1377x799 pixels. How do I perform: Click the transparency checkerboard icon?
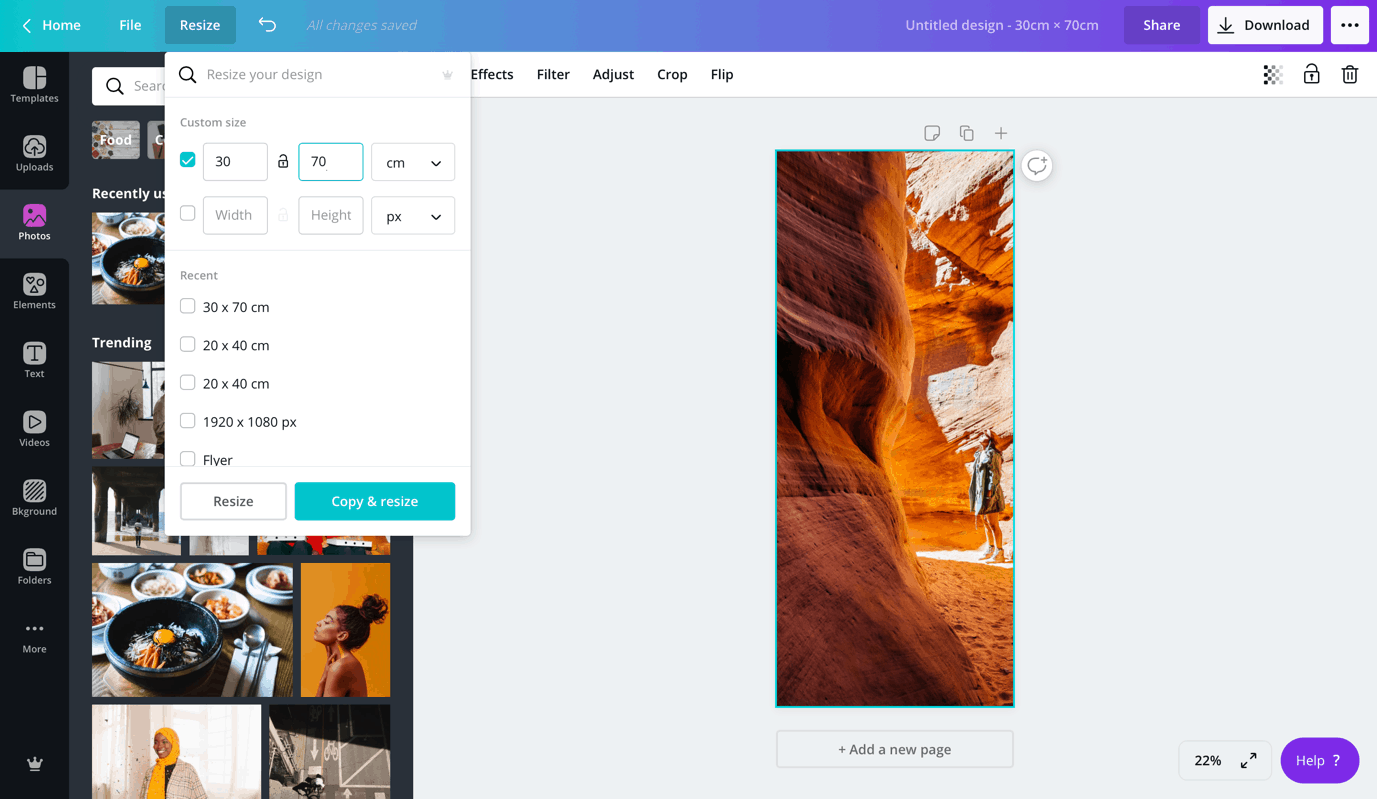pos(1271,74)
